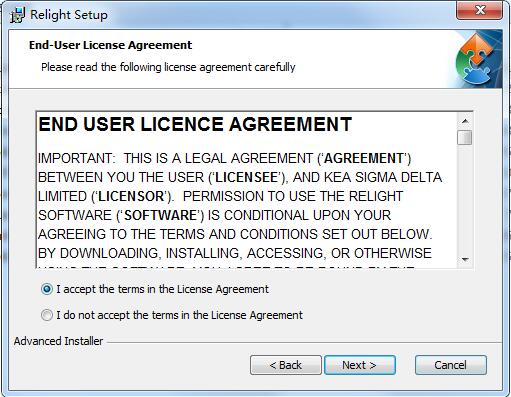This screenshot has height=397, width=511.
Task: Click the empty scrollbar track below the thumb
Action: pyautogui.click(x=465, y=199)
